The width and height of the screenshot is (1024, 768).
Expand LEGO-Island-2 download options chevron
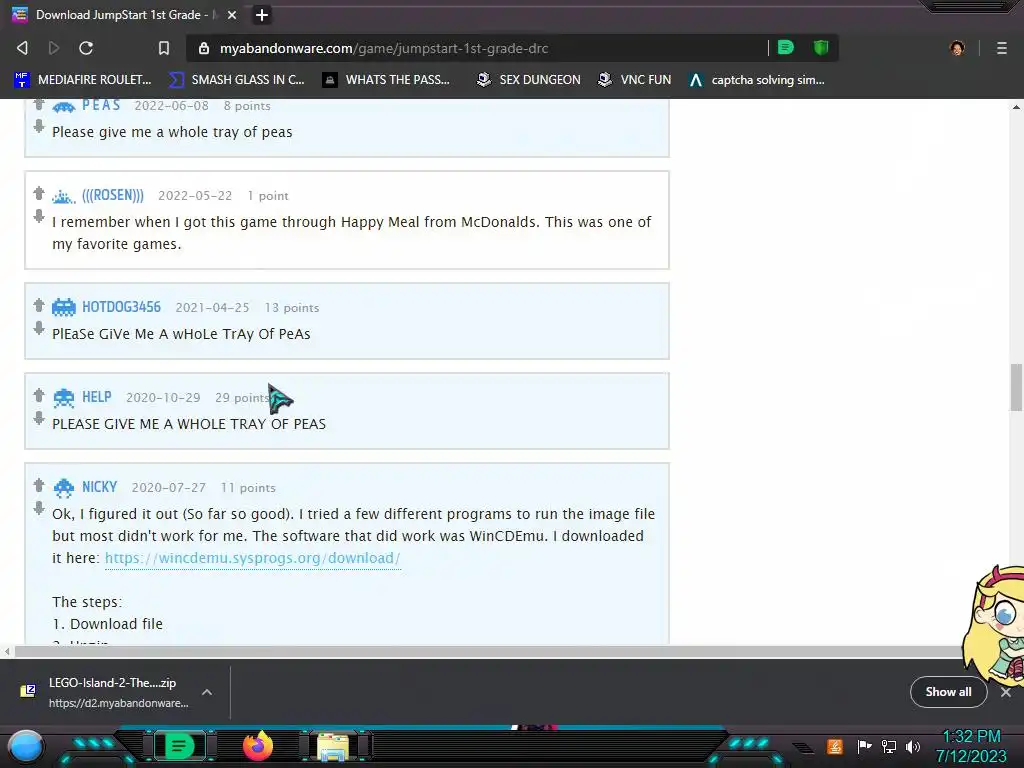(206, 692)
